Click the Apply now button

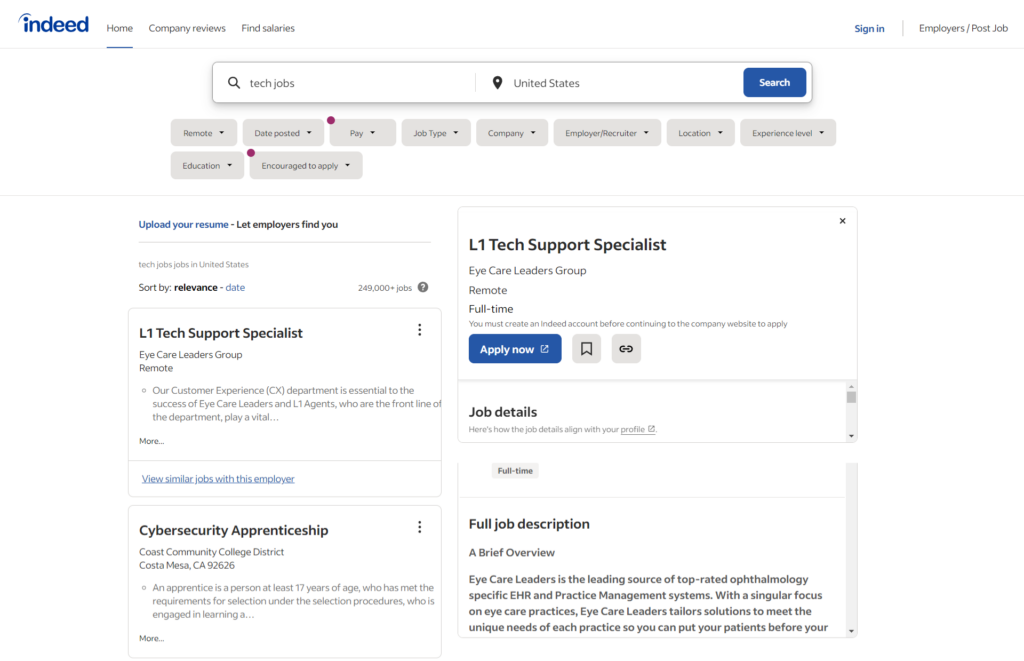pos(515,349)
